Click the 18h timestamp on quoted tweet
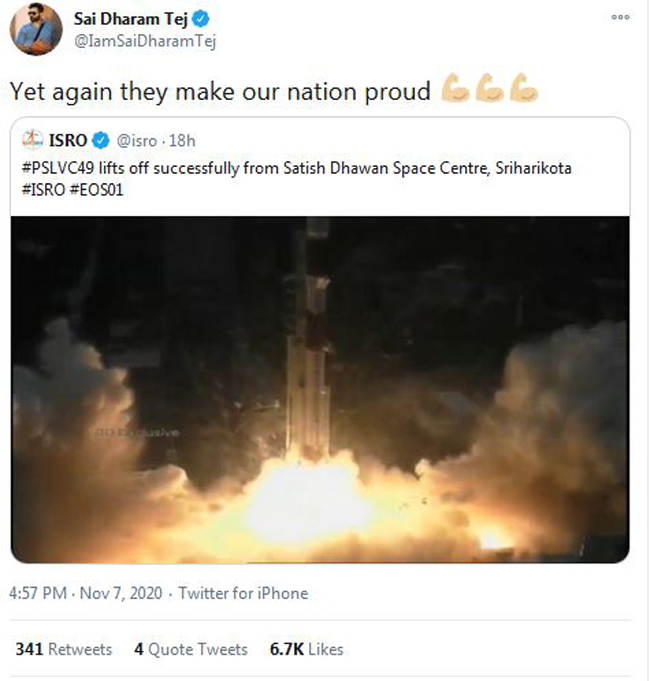This screenshot has height=681, width=650. pos(181,140)
